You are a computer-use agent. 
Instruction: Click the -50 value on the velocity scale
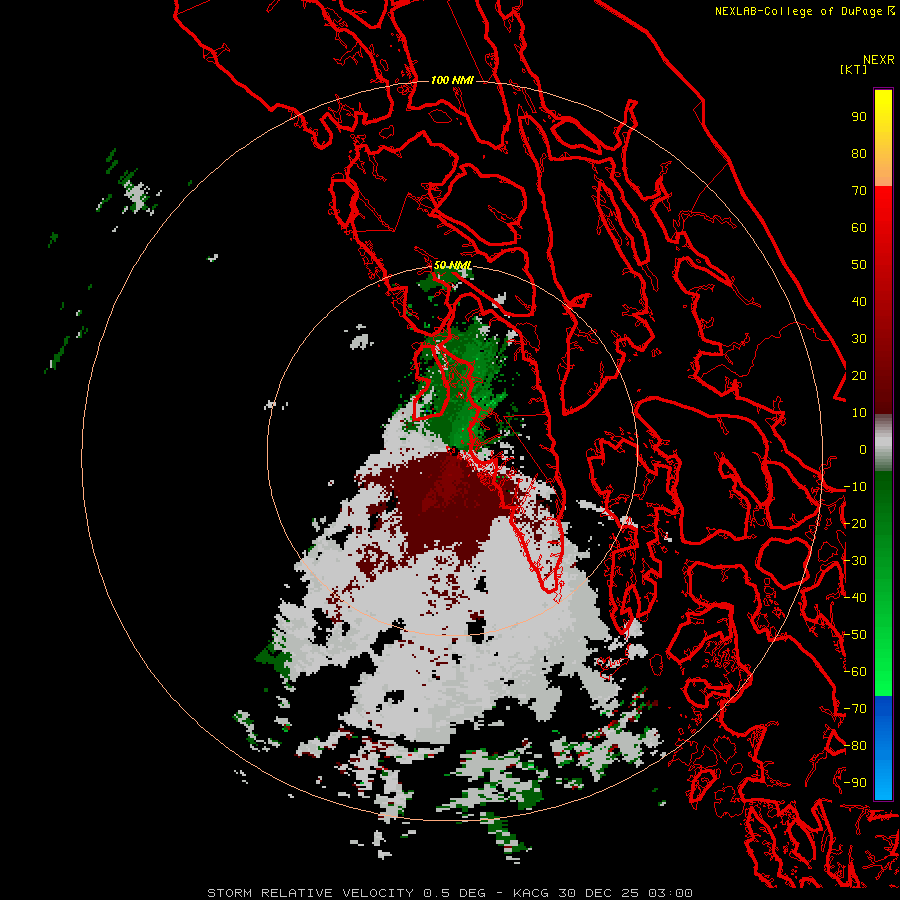click(855, 635)
